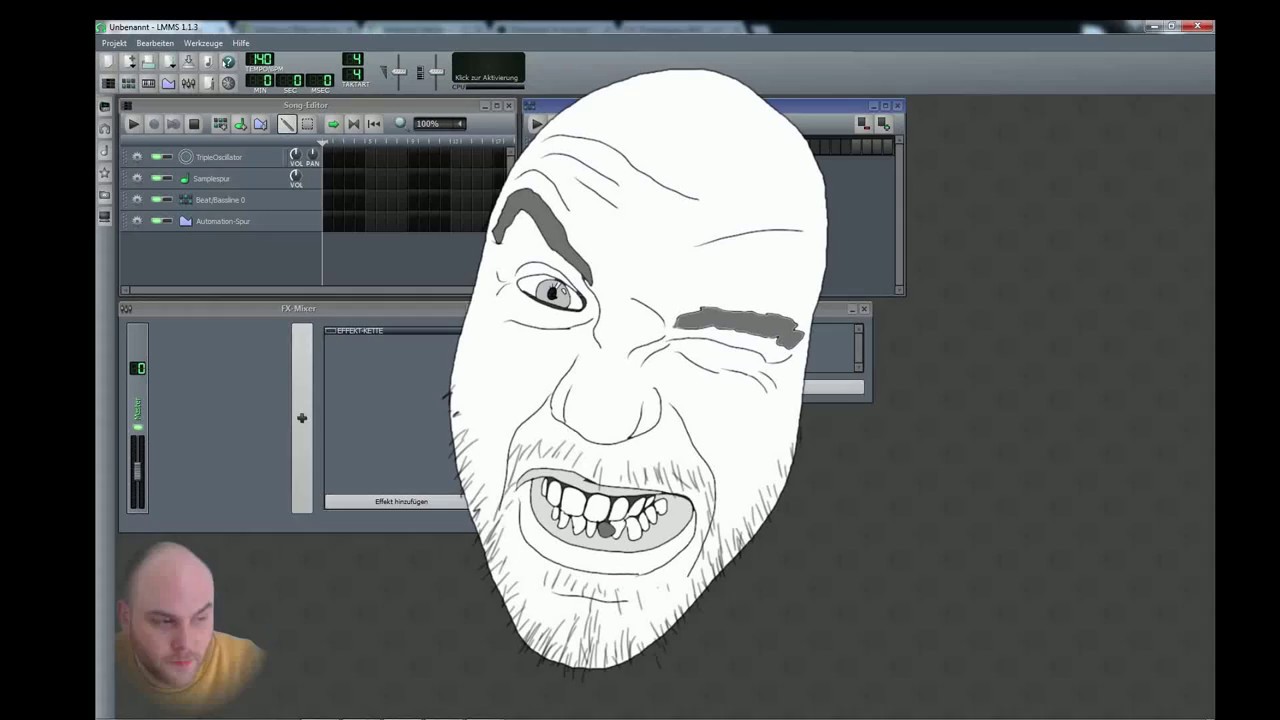Click the TripleOscillator PAN knob
Image resolution: width=1280 pixels, height=720 pixels.
tap(312, 154)
